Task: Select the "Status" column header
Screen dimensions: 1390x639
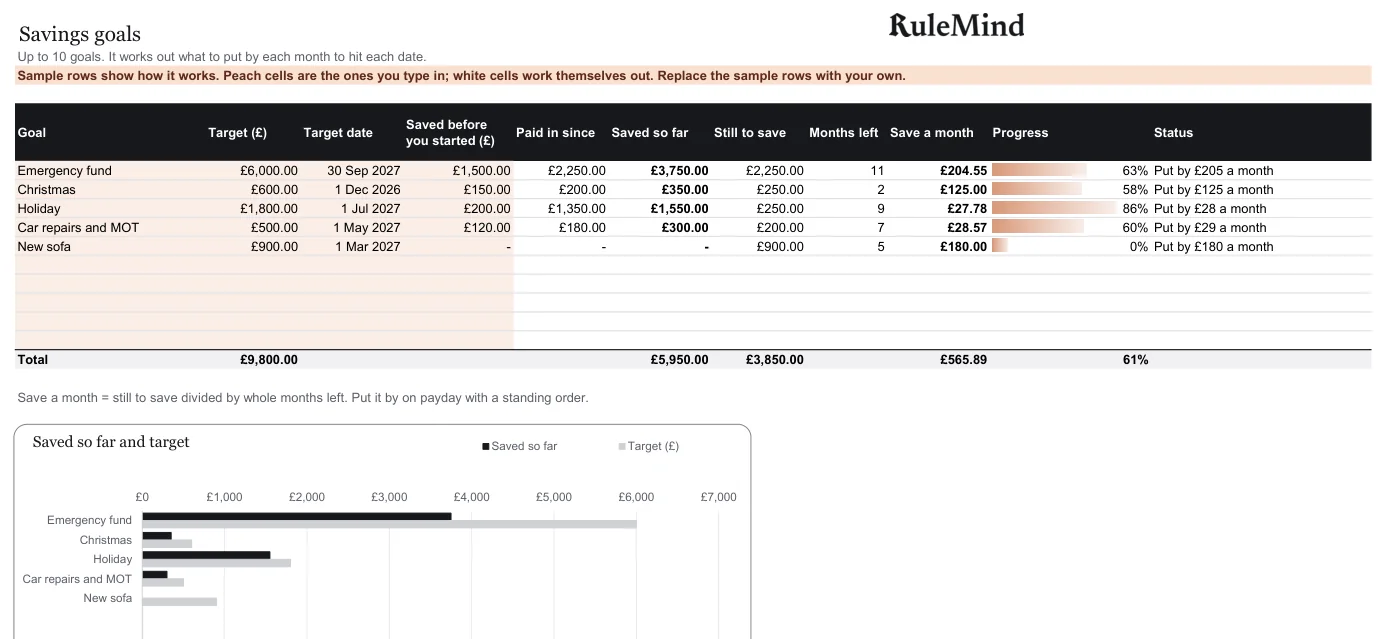Action: pyautogui.click(x=1173, y=132)
